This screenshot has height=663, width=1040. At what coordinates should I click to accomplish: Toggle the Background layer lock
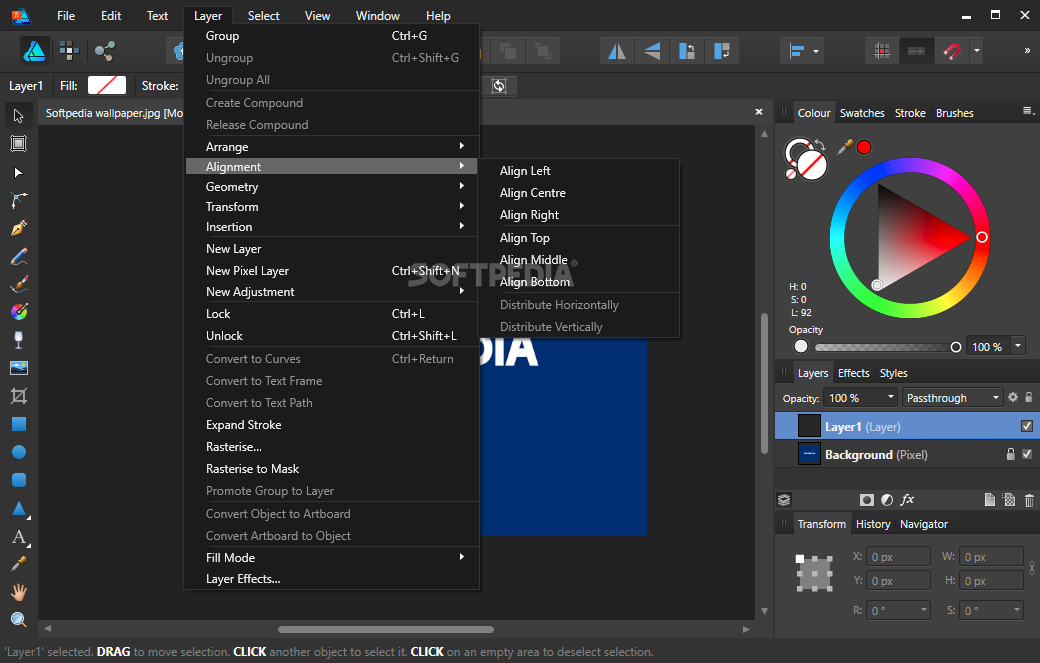(1011, 454)
